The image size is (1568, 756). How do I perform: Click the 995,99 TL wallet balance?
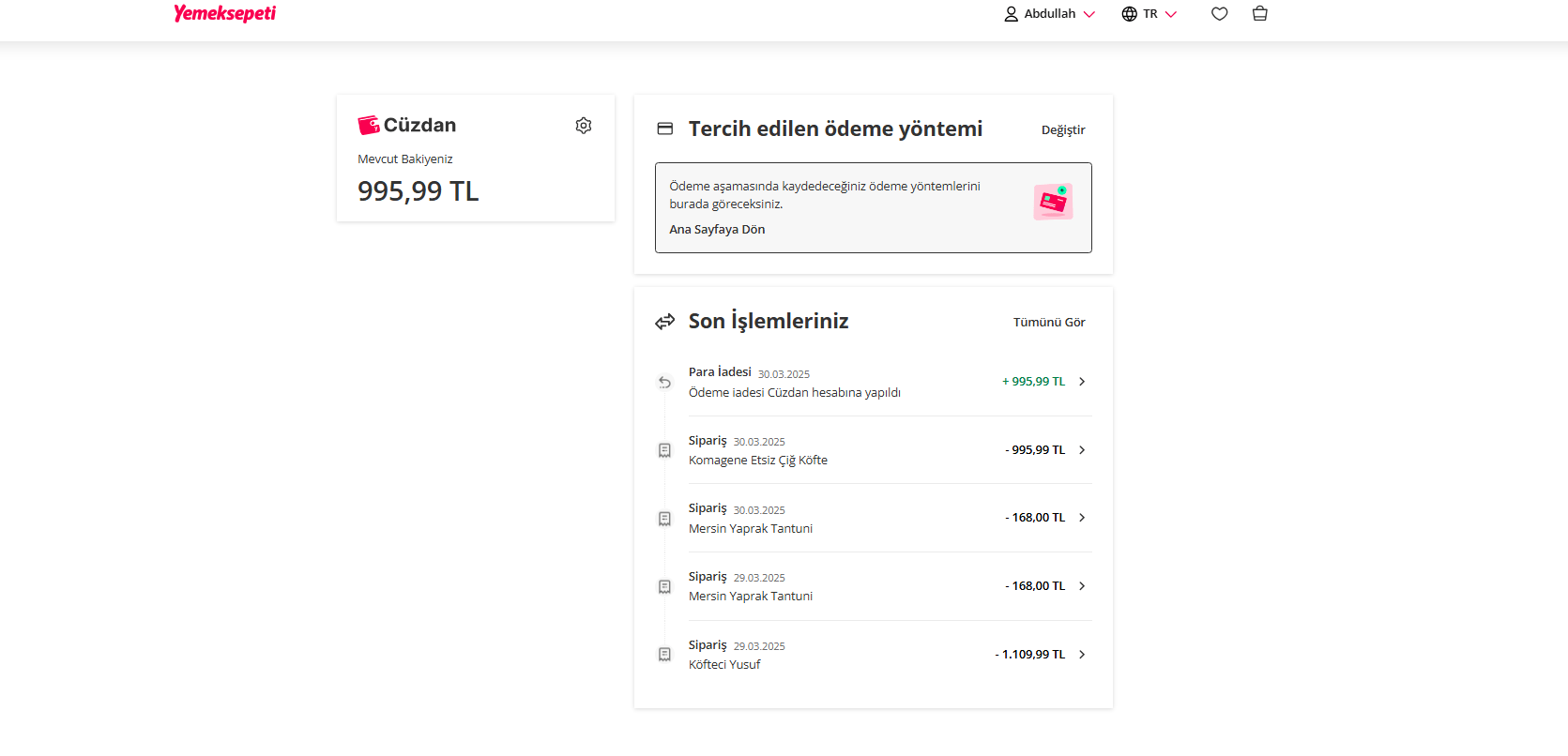(x=419, y=191)
